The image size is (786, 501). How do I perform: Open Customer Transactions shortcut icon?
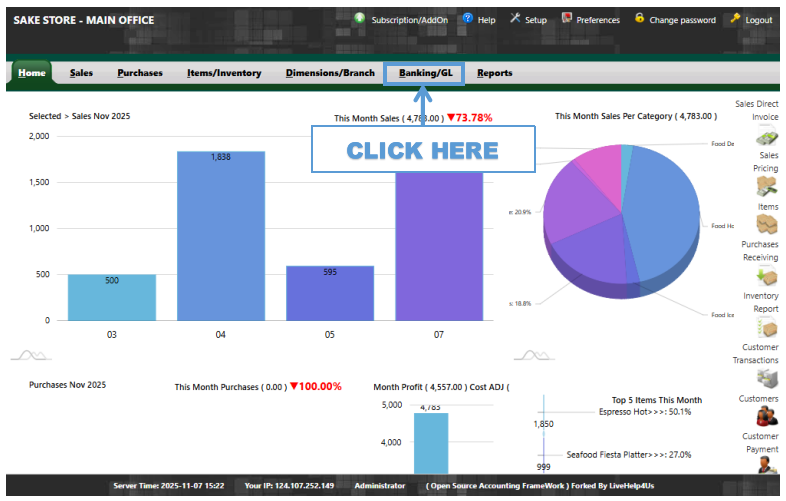766,379
